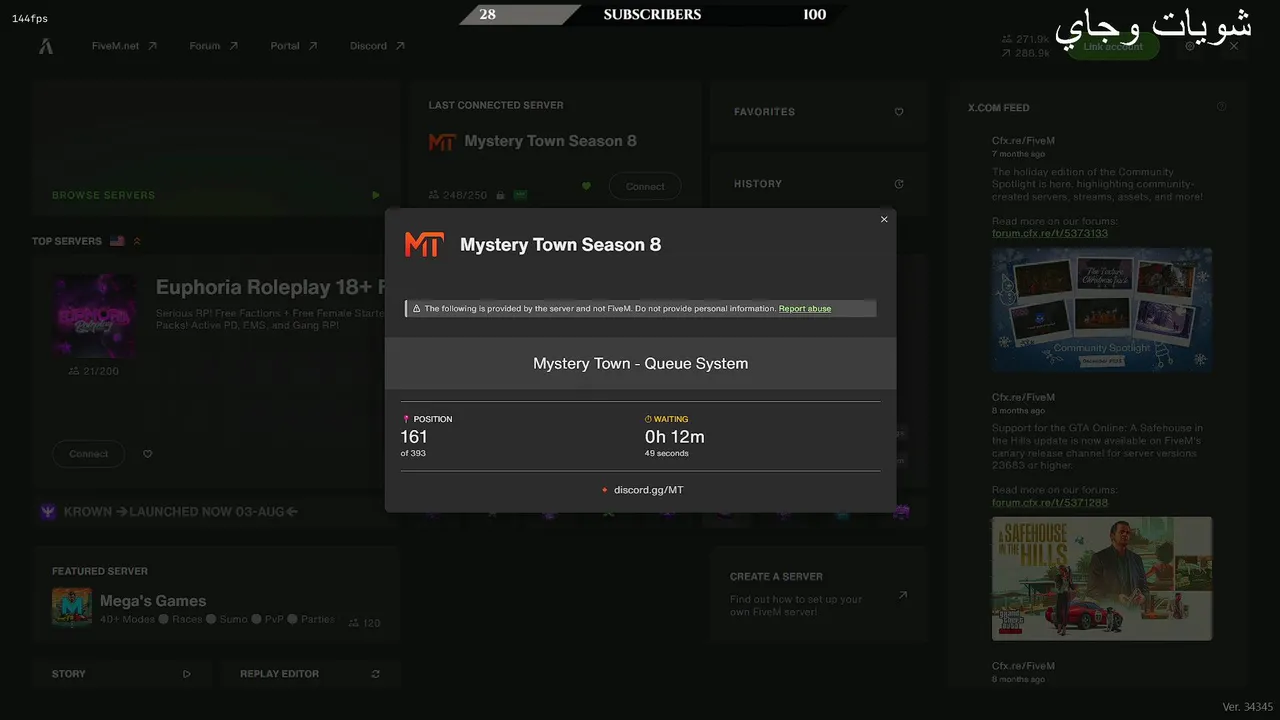Image resolution: width=1280 pixels, height=720 pixels.
Task: Click the clock icon beside WAITING
Action: (648, 419)
